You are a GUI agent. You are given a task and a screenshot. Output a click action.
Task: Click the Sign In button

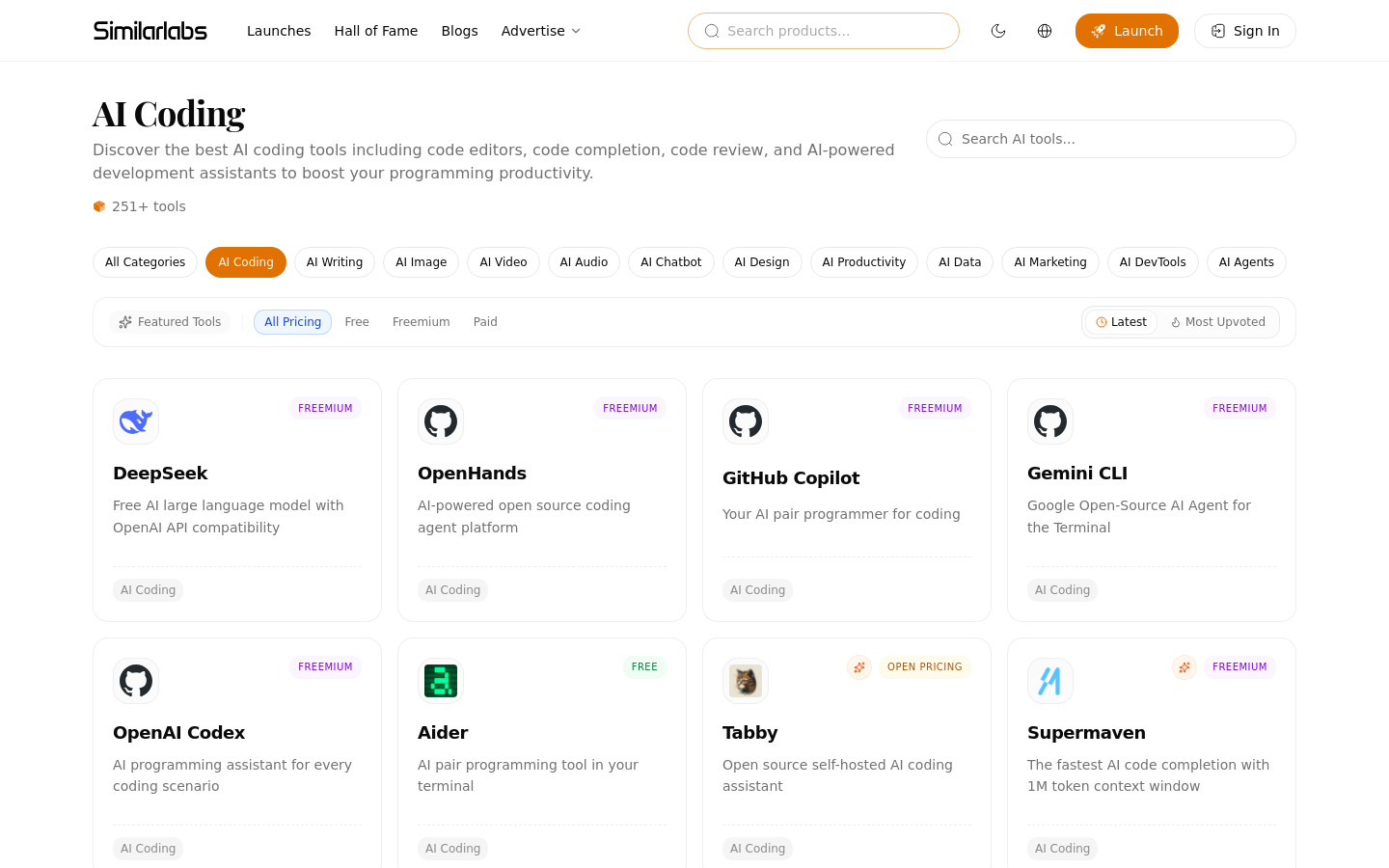1245,31
